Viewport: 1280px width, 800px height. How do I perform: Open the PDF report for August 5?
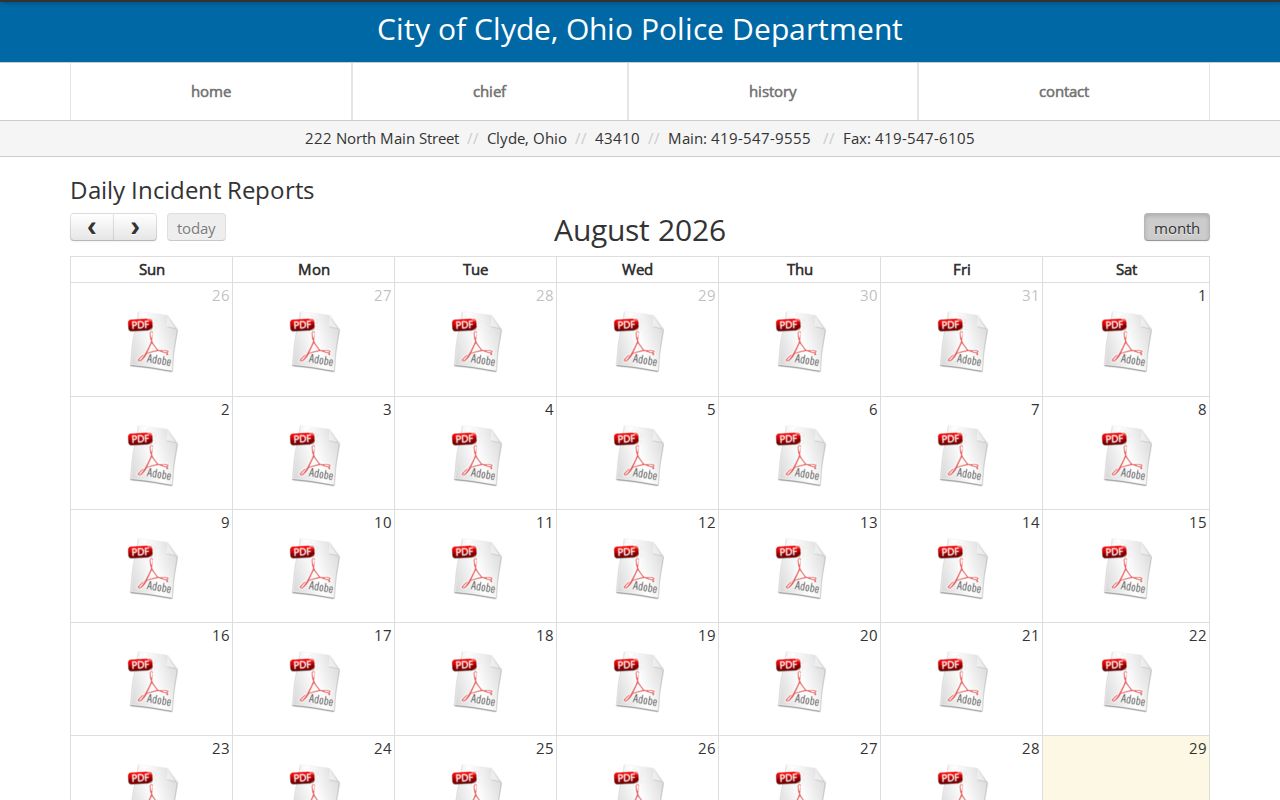(638, 456)
